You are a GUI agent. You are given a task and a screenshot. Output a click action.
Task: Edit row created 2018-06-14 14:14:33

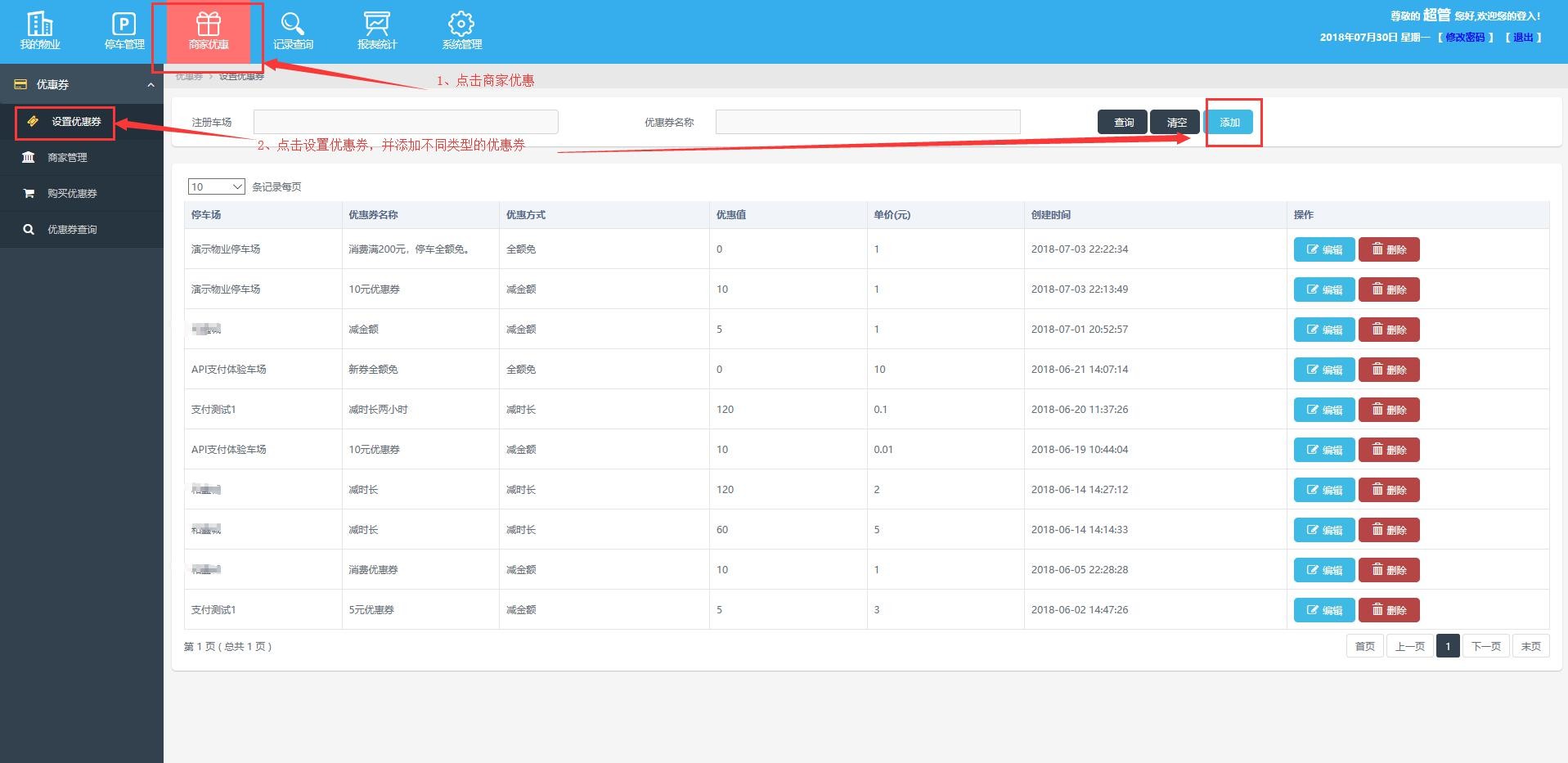[1324, 530]
